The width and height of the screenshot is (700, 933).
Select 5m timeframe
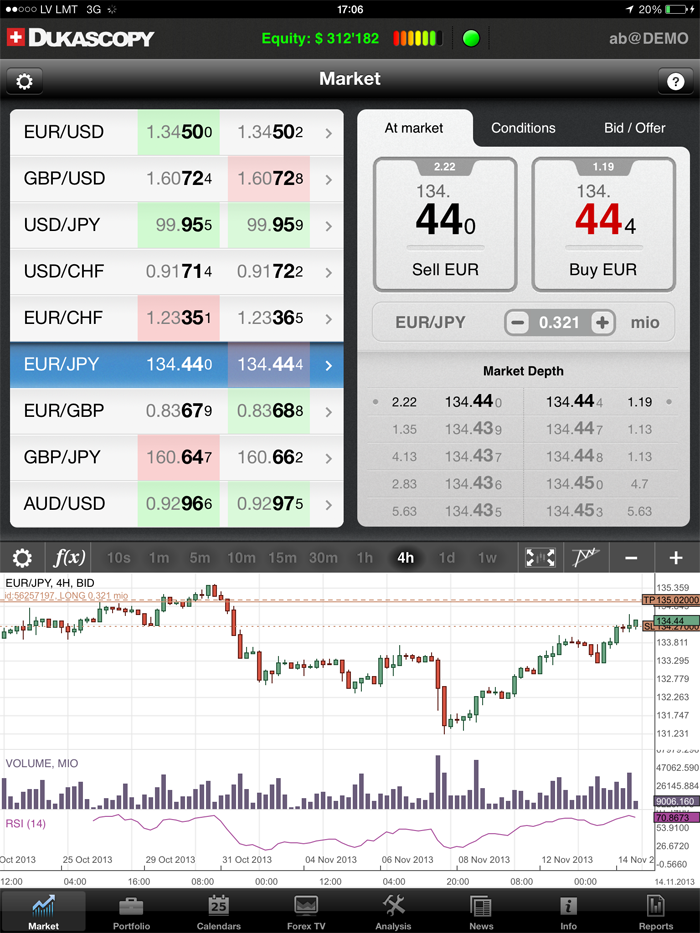199,558
